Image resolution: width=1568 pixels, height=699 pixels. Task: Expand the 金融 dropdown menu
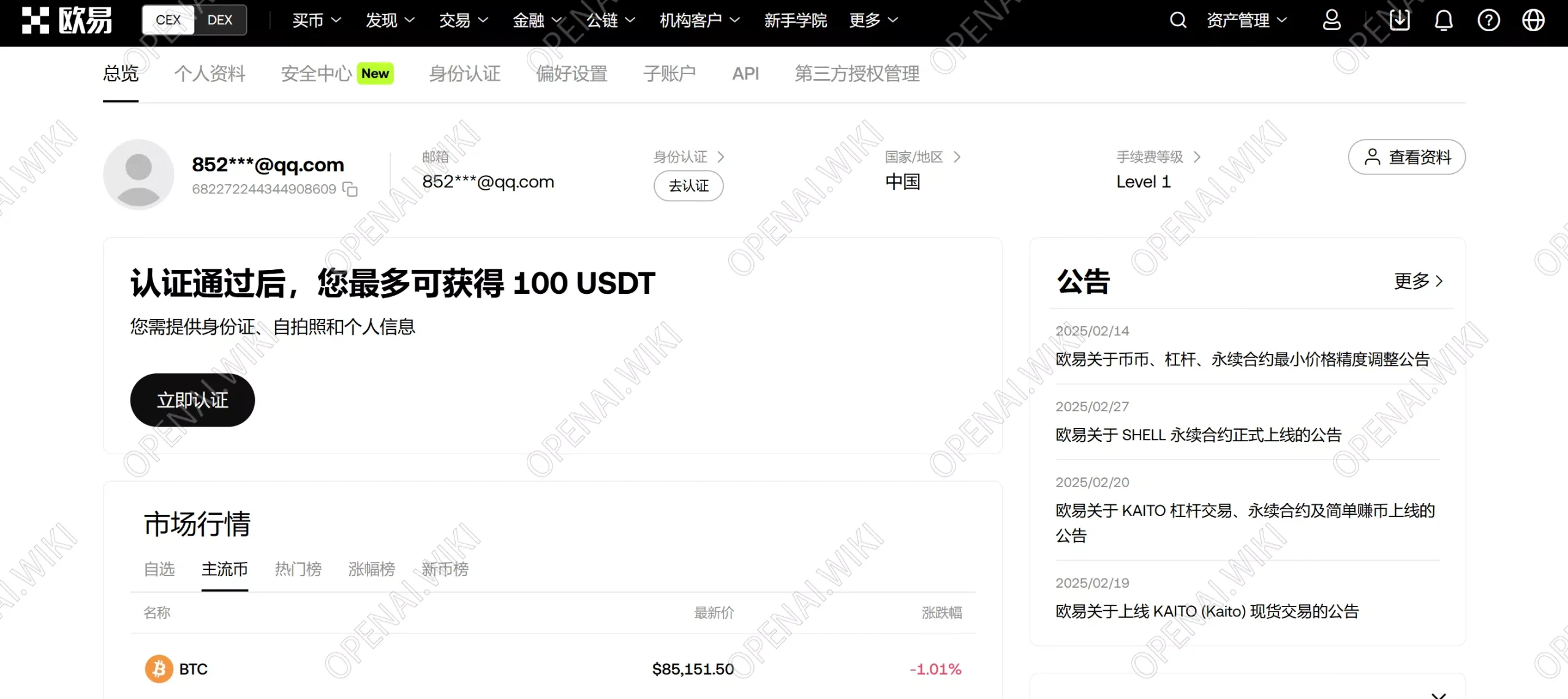click(x=537, y=20)
